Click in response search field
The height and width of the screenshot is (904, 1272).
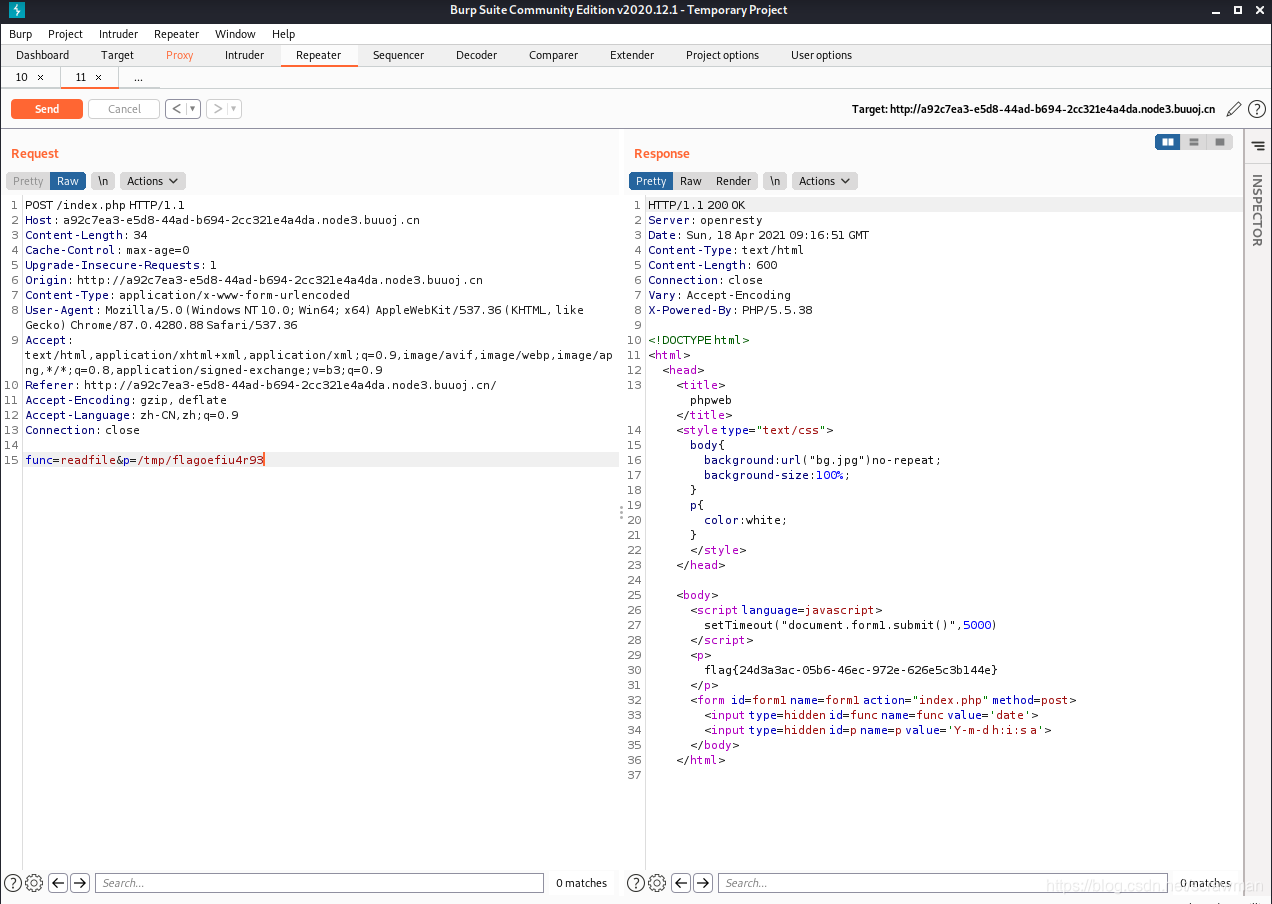coord(942,883)
